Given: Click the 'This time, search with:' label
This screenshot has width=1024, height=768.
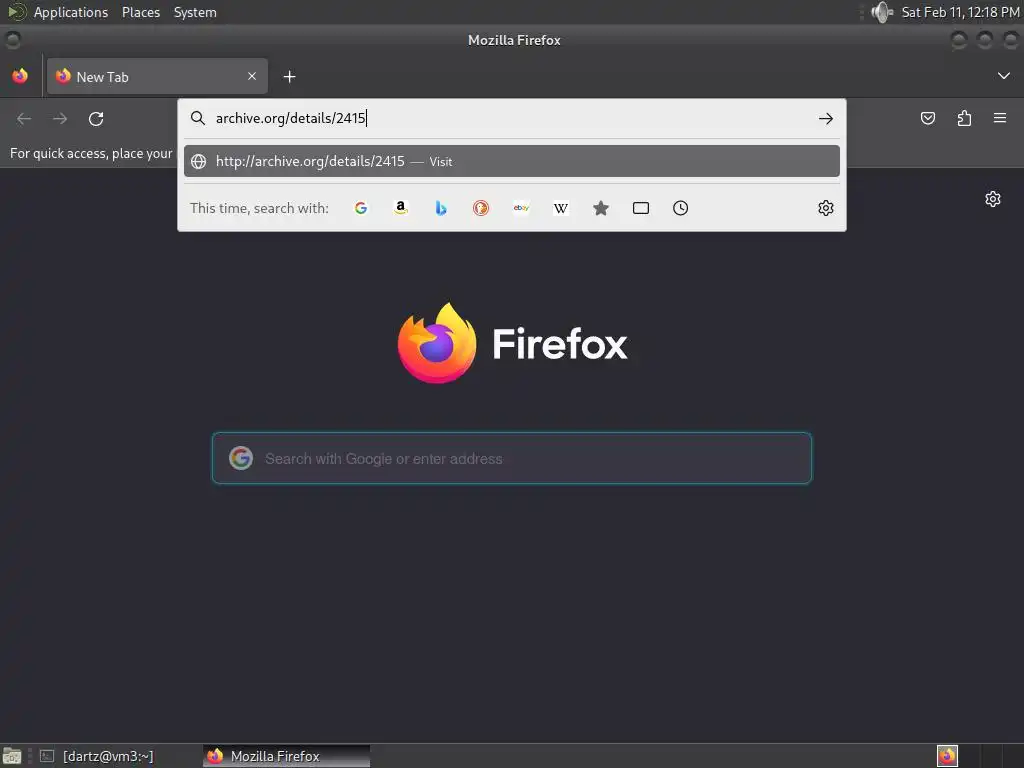Looking at the screenshot, I should (x=259, y=208).
